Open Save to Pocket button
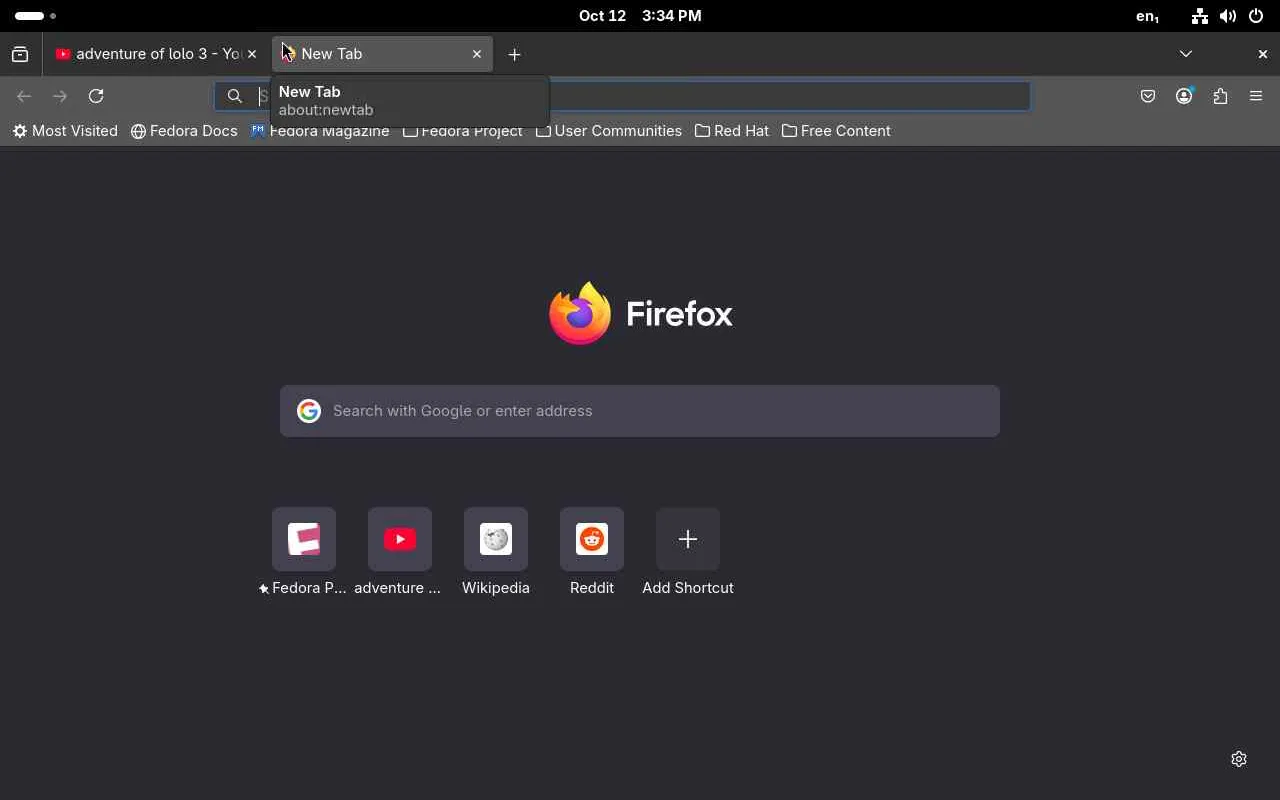The image size is (1280, 800). (x=1148, y=96)
